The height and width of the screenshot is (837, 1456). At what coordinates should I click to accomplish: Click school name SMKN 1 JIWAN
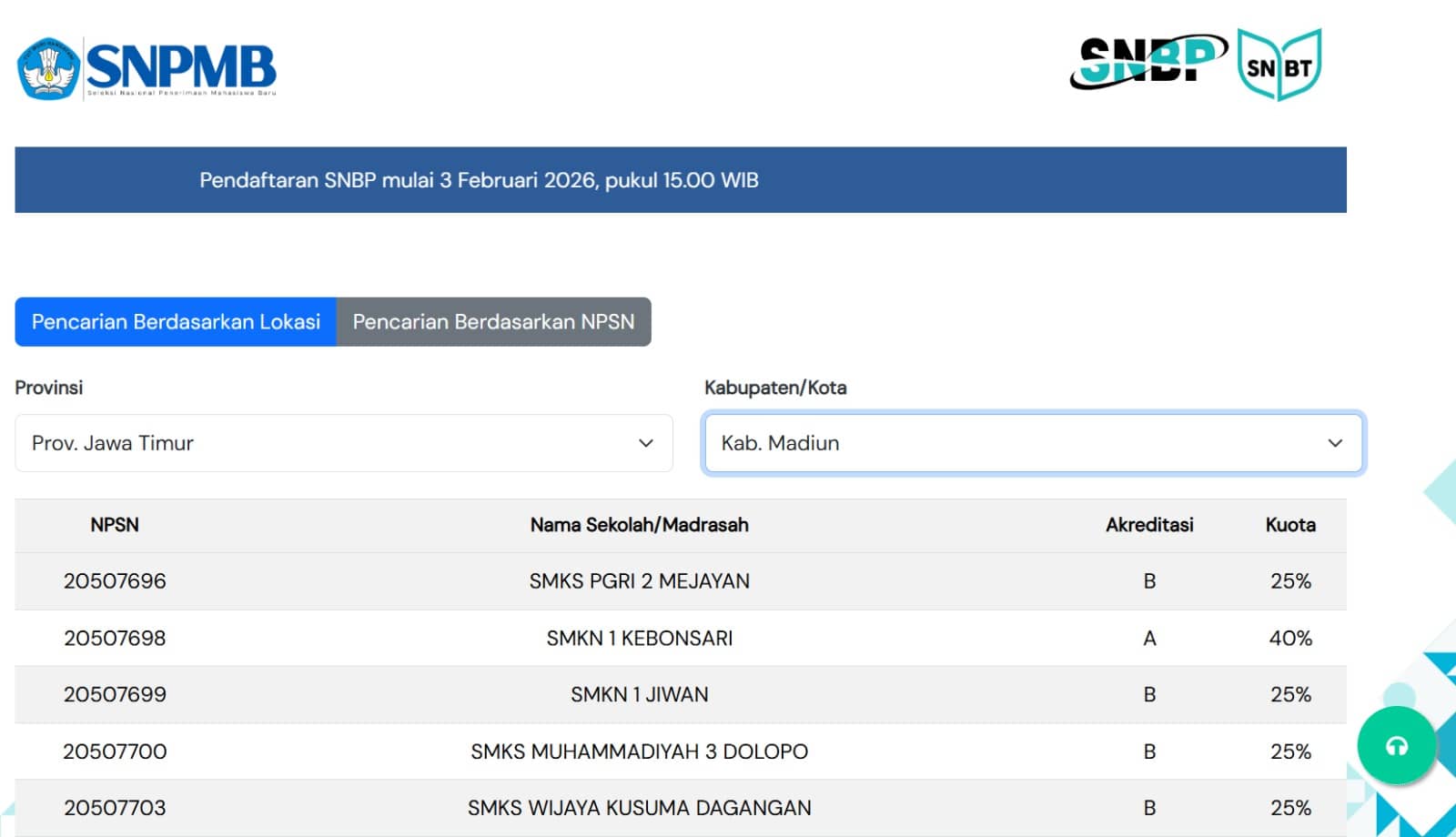[639, 695]
